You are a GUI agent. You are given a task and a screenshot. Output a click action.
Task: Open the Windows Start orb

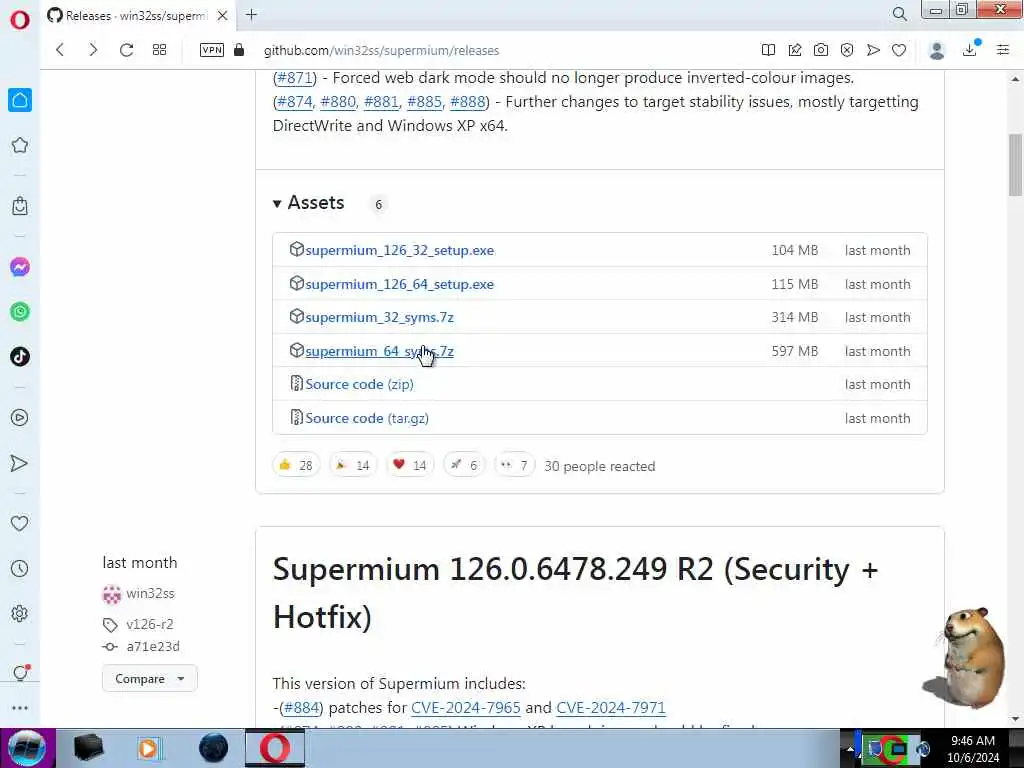tap(27, 748)
